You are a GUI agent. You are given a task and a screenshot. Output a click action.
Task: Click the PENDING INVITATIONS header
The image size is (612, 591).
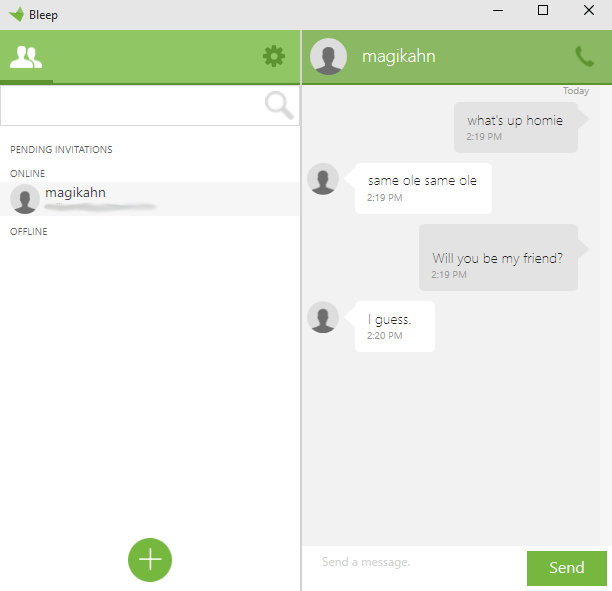pos(61,150)
